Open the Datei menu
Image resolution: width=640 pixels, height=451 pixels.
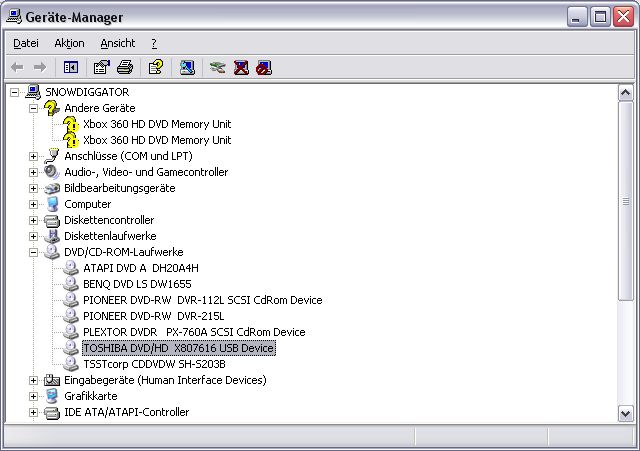pyautogui.click(x=26, y=43)
